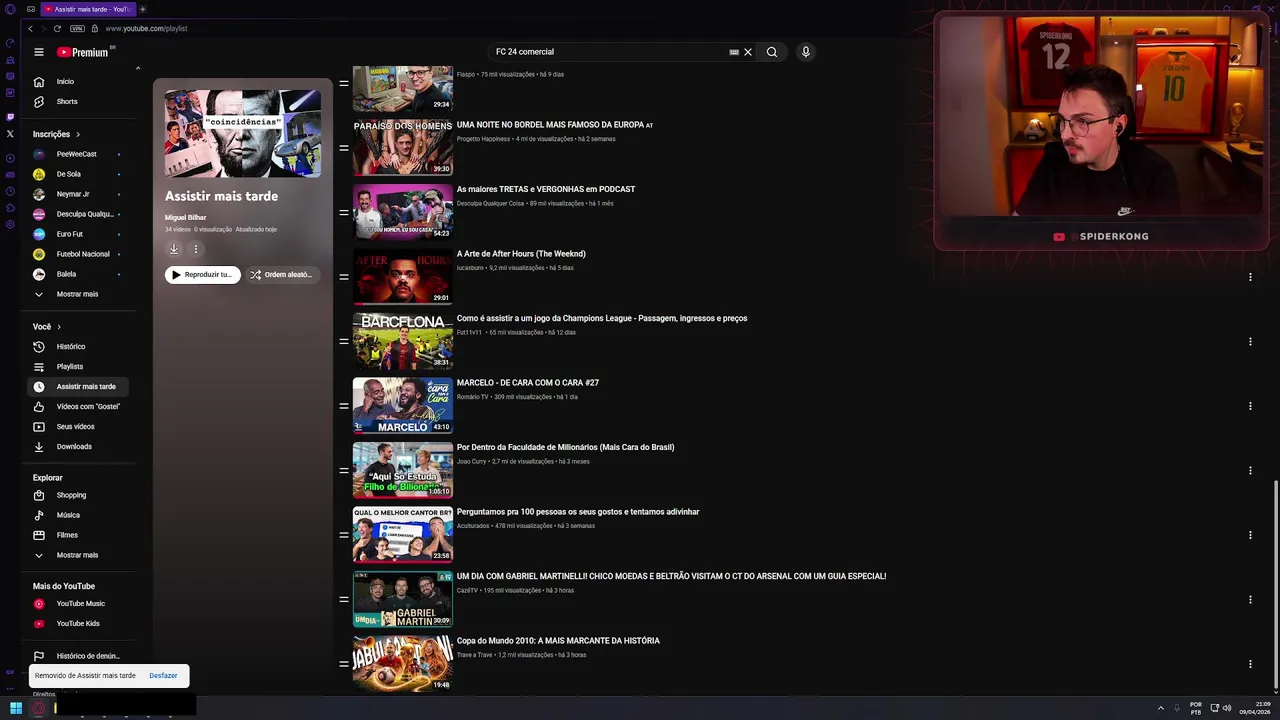Image resolution: width=1280 pixels, height=720 pixels.
Task: Open Windows Start menu
Action: tap(16, 708)
